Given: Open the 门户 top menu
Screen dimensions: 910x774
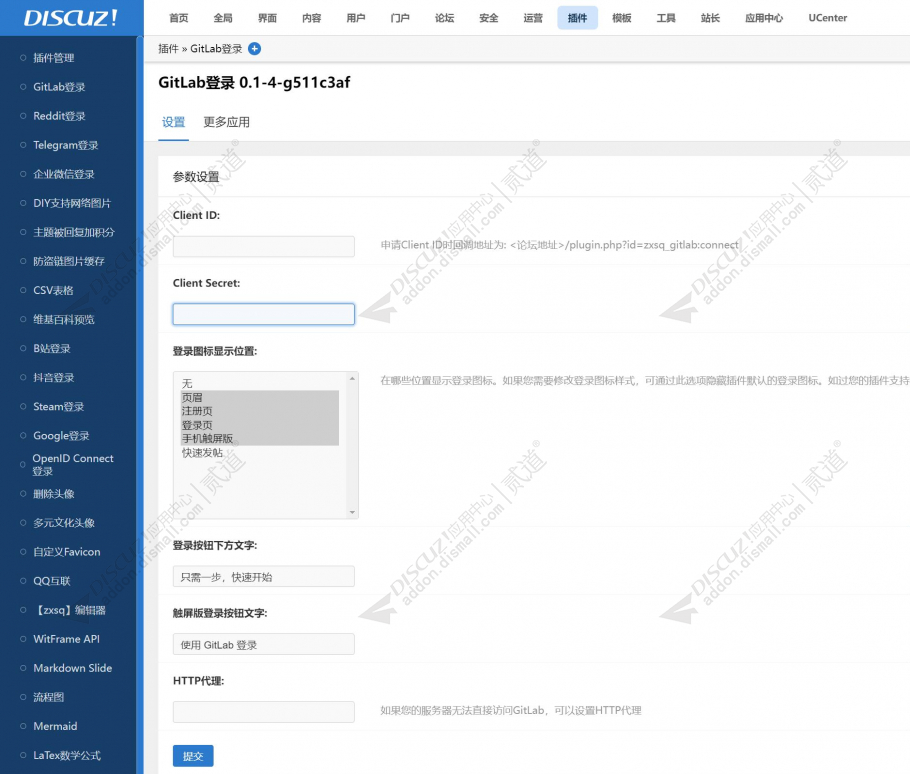Looking at the screenshot, I should click(400, 18).
